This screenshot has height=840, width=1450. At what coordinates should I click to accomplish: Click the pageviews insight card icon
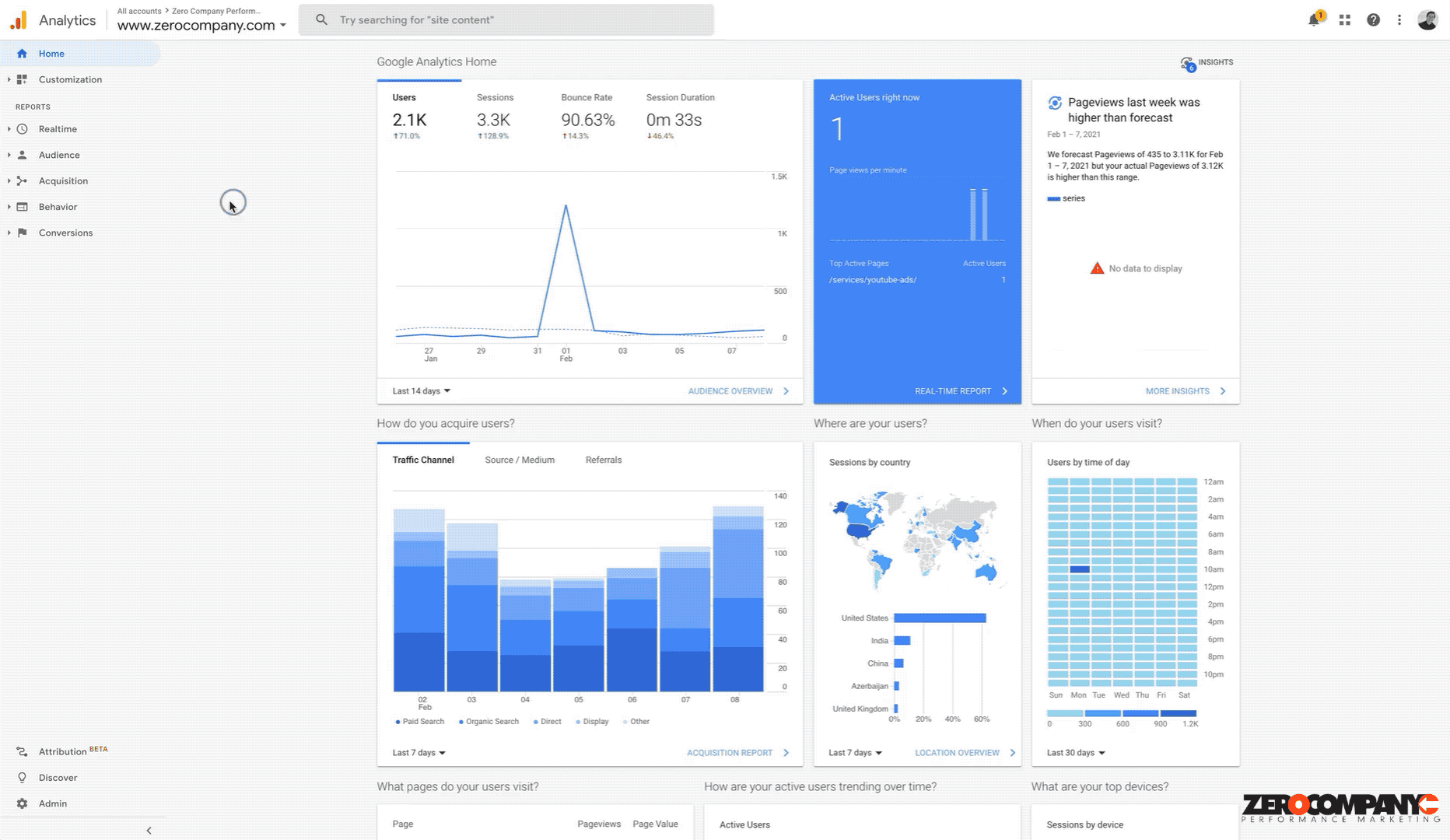coord(1055,103)
